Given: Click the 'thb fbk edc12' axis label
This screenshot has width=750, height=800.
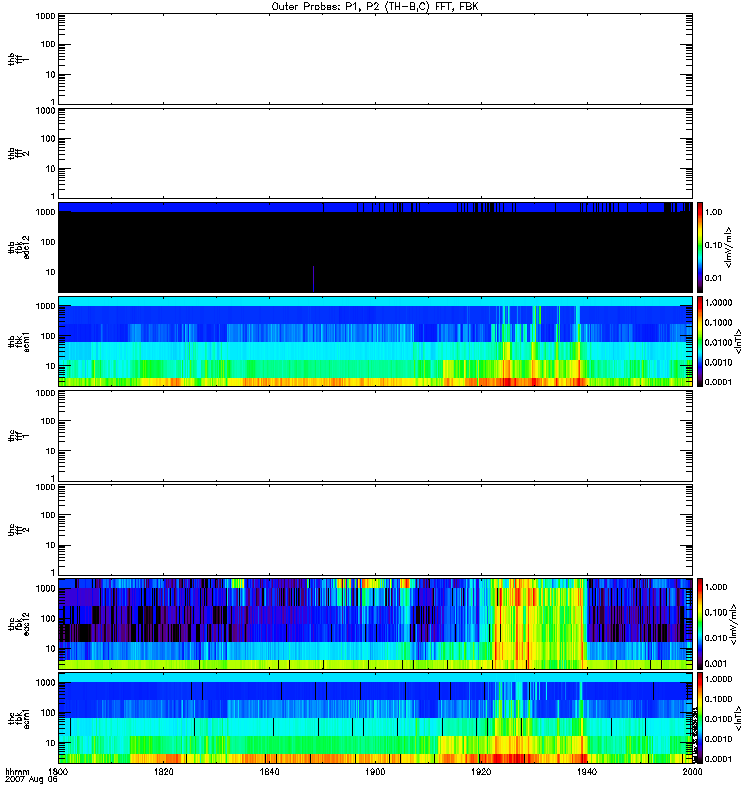Looking at the screenshot, I should coord(18,247).
